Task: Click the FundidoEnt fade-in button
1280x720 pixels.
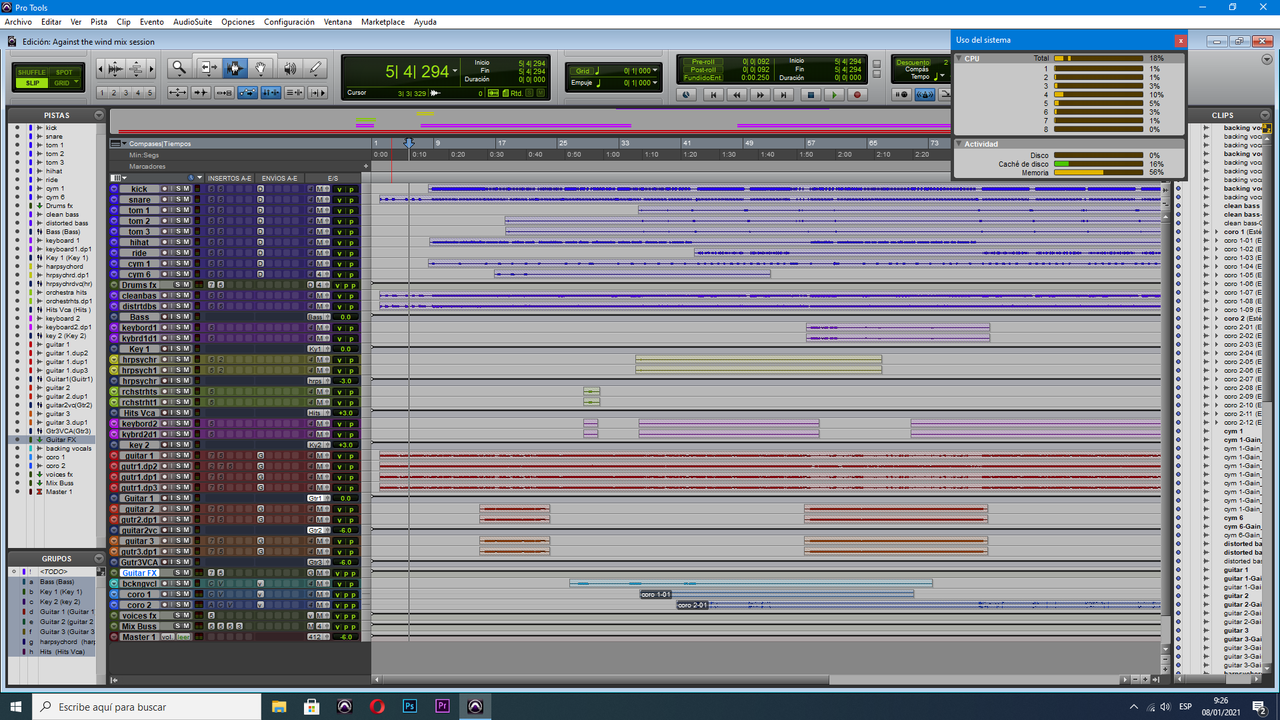Action: click(x=705, y=77)
